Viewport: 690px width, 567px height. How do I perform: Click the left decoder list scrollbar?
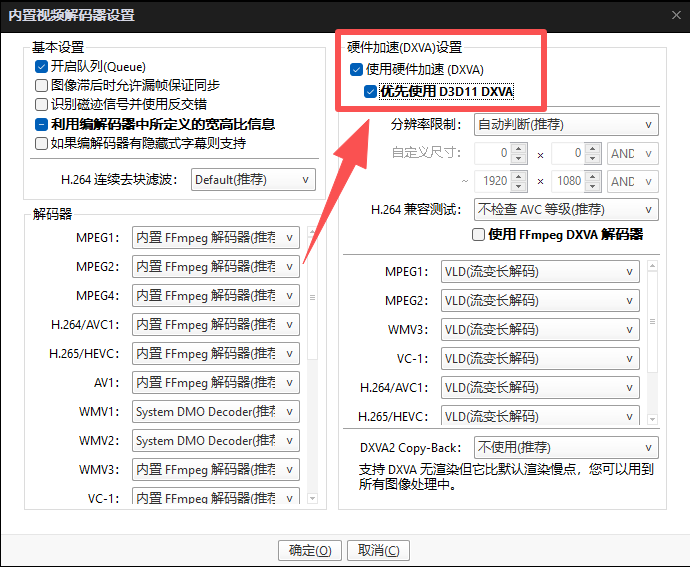313,300
